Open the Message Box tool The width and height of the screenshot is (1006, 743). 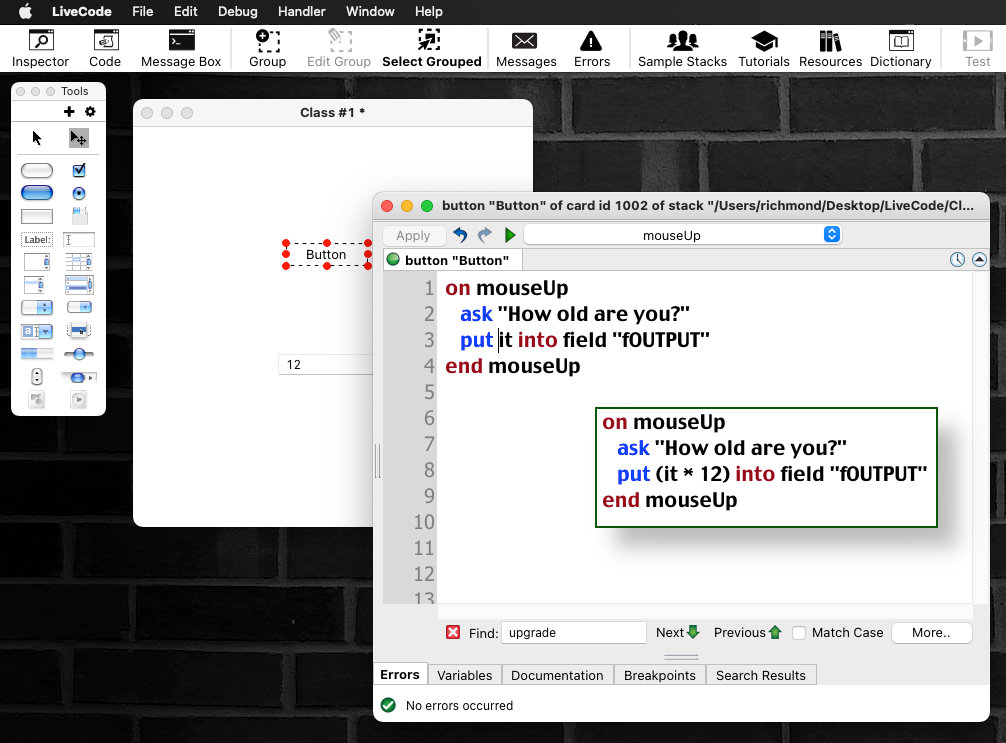(181, 48)
